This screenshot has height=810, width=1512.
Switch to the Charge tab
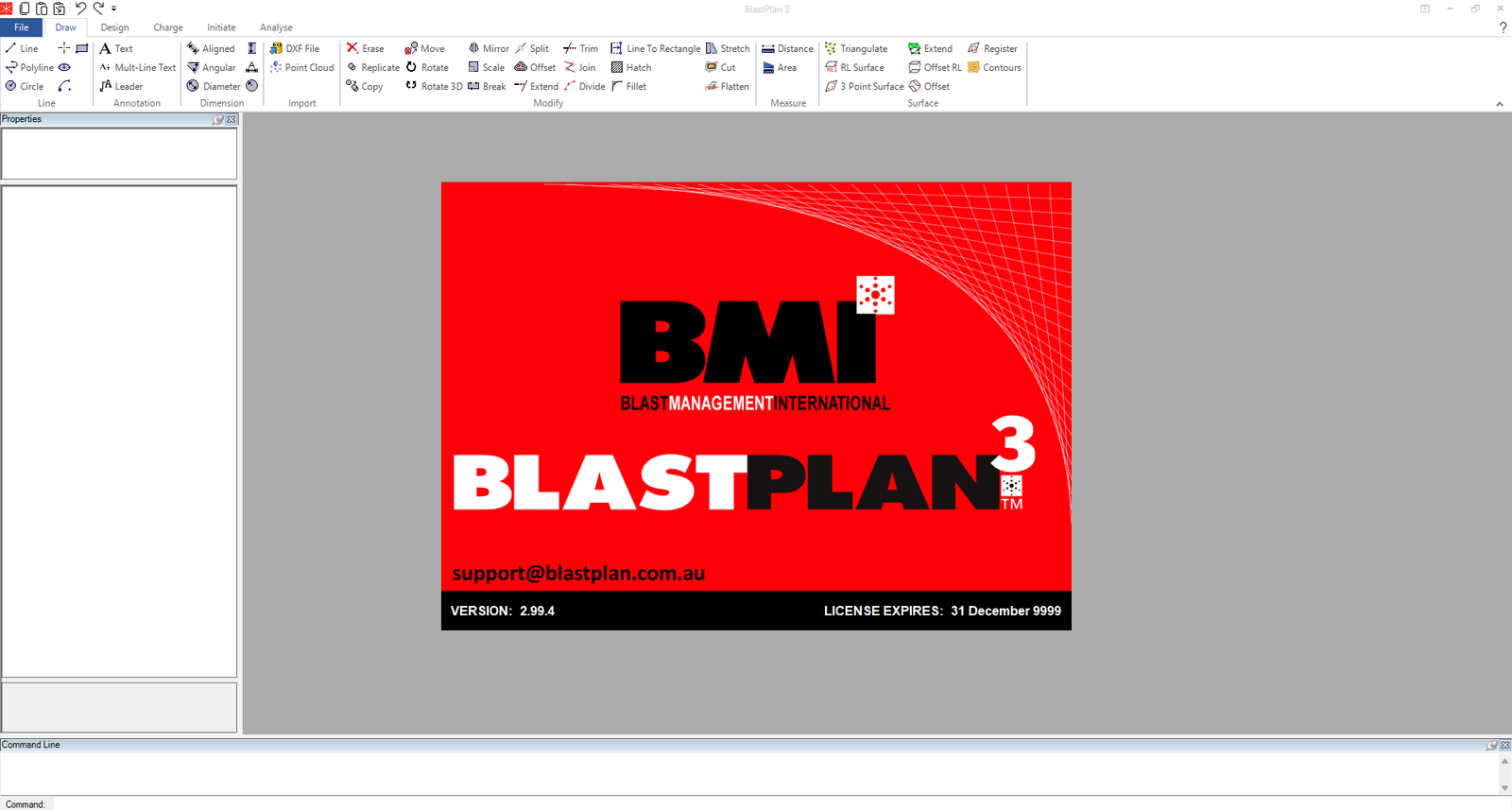tap(168, 27)
